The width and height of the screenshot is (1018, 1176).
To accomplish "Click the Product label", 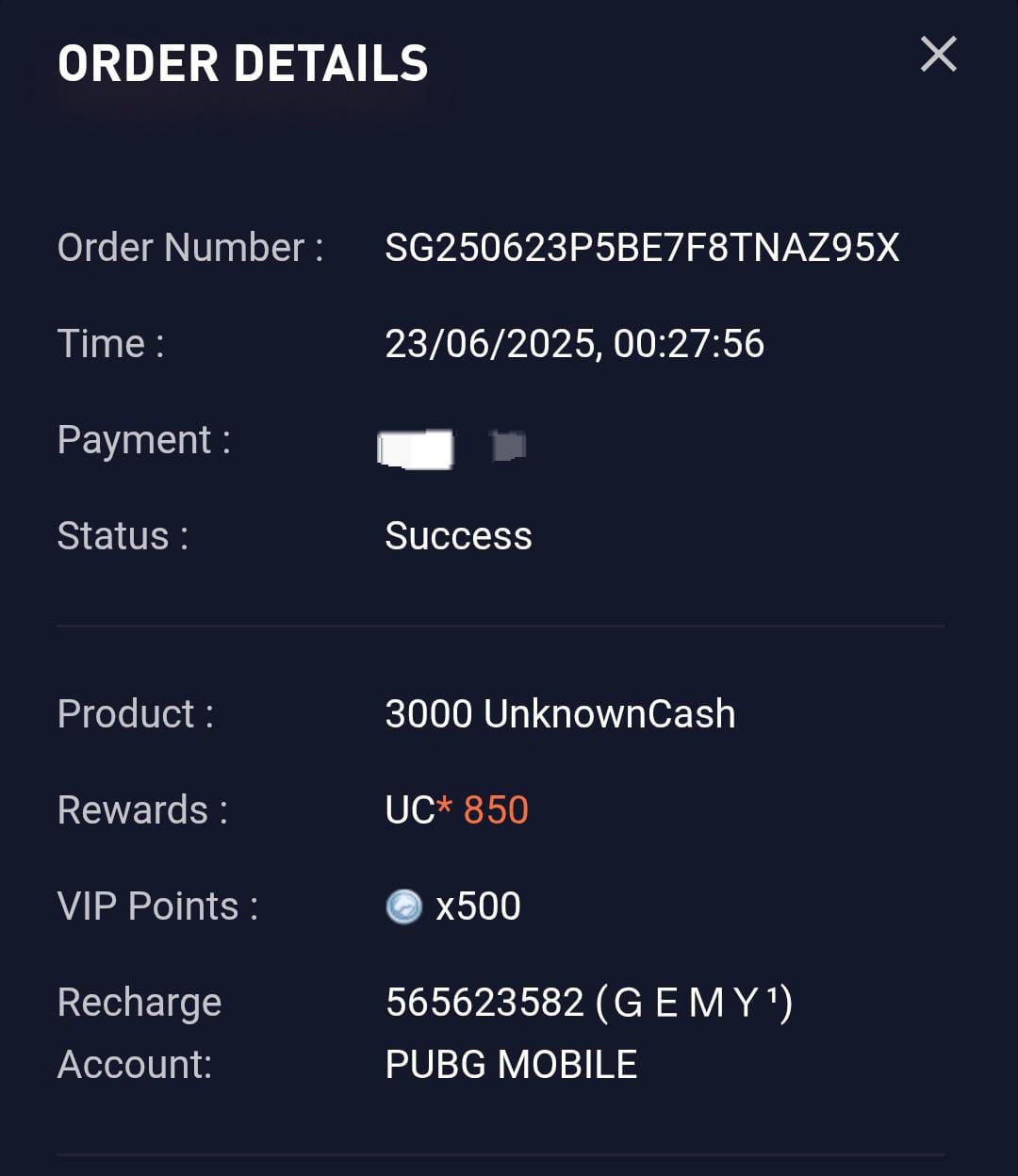I will [136, 714].
